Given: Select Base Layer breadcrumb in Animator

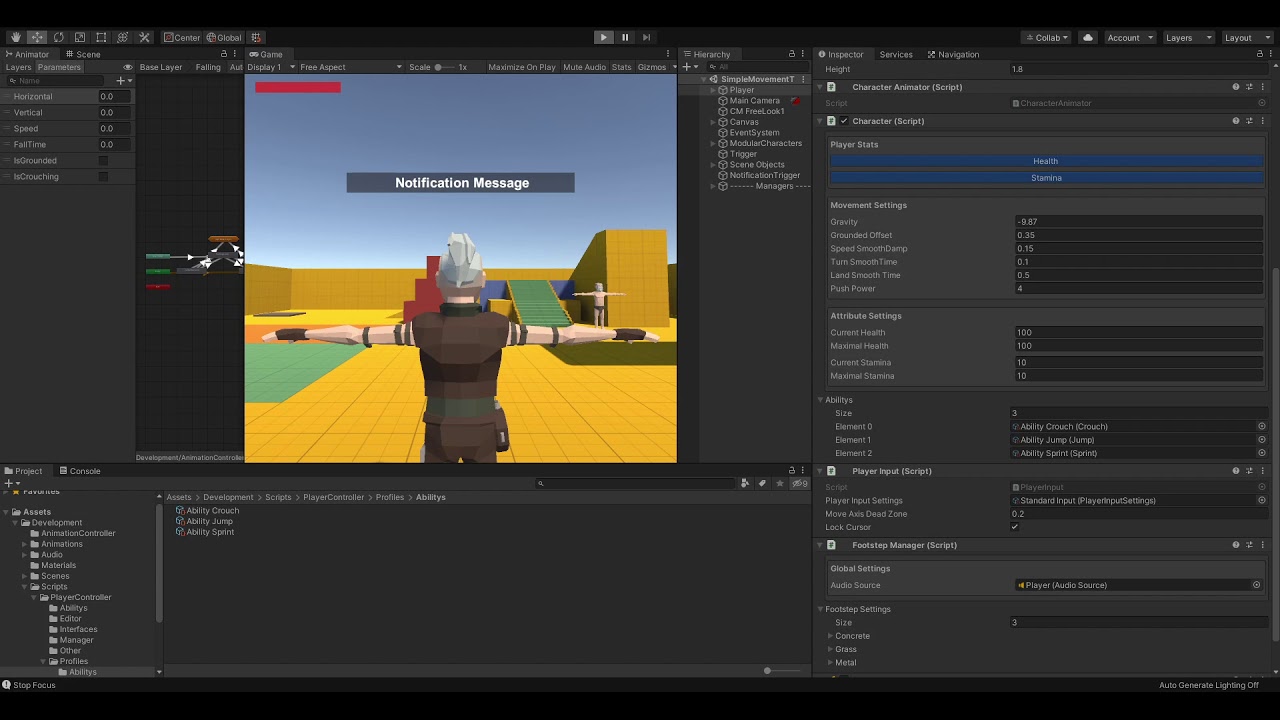Looking at the screenshot, I should coord(160,67).
